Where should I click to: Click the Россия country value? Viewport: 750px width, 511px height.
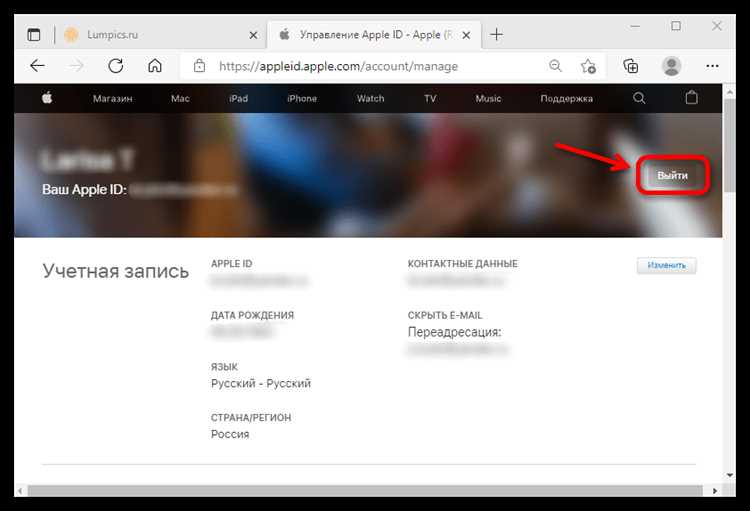pyautogui.click(x=230, y=434)
